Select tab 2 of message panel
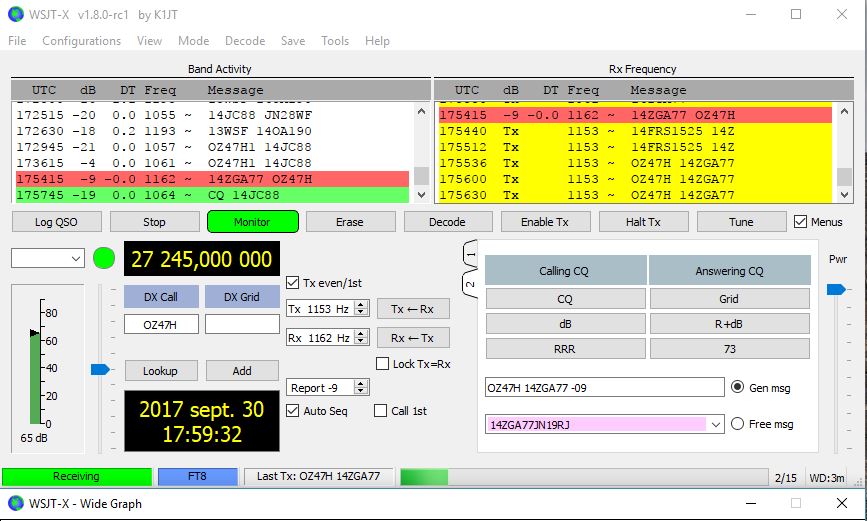867x521 pixels. [470, 284]
